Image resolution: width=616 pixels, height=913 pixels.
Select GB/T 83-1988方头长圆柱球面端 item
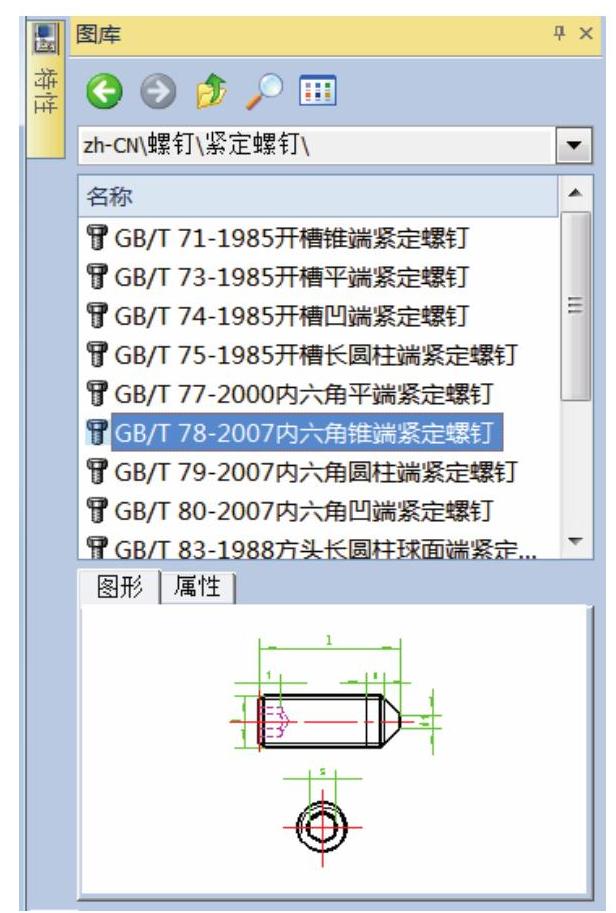pyautogui.click(x=325, y=548)
